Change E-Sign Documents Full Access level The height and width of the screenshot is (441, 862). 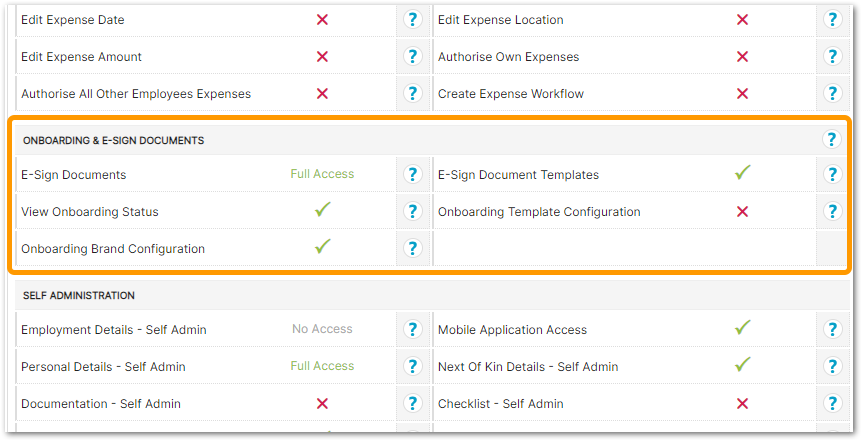click(322, 174)
